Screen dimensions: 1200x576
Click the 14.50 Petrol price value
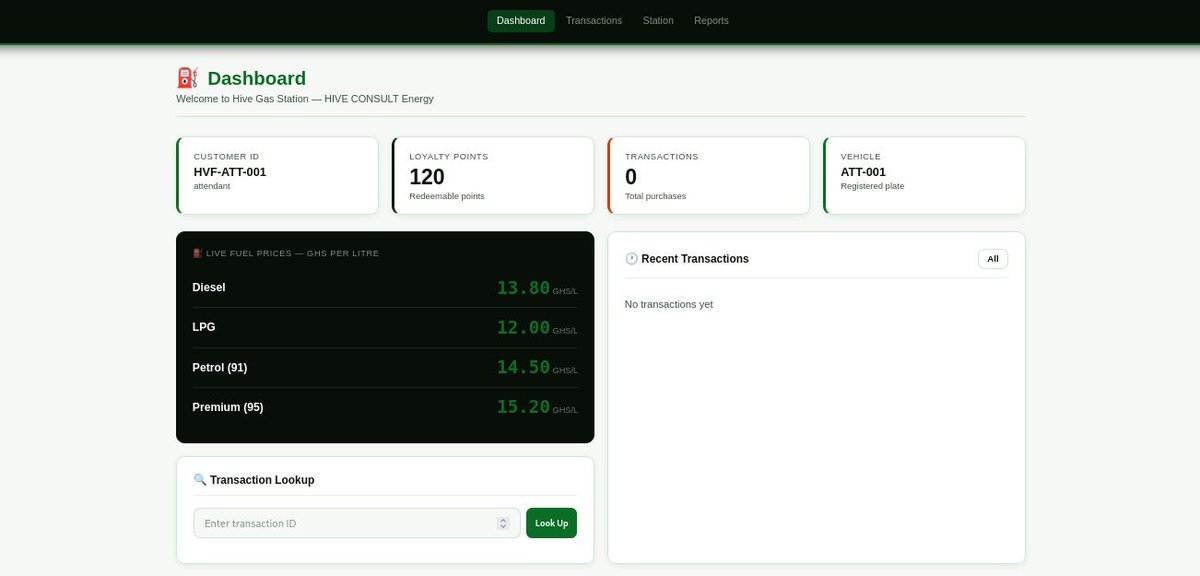pyautogui.click(x=523, y=367)
